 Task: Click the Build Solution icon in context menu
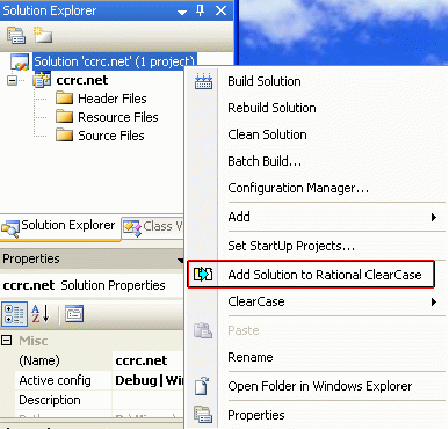click(203, 81)
